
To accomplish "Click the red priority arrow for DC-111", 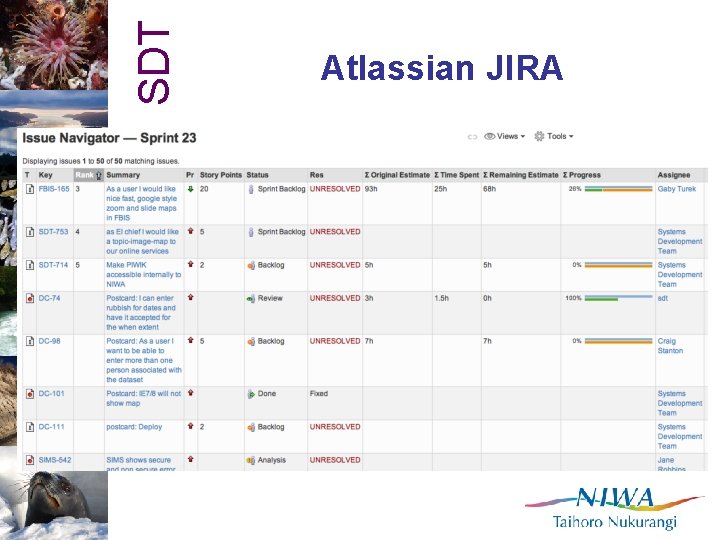I will [x=191, y=426].
